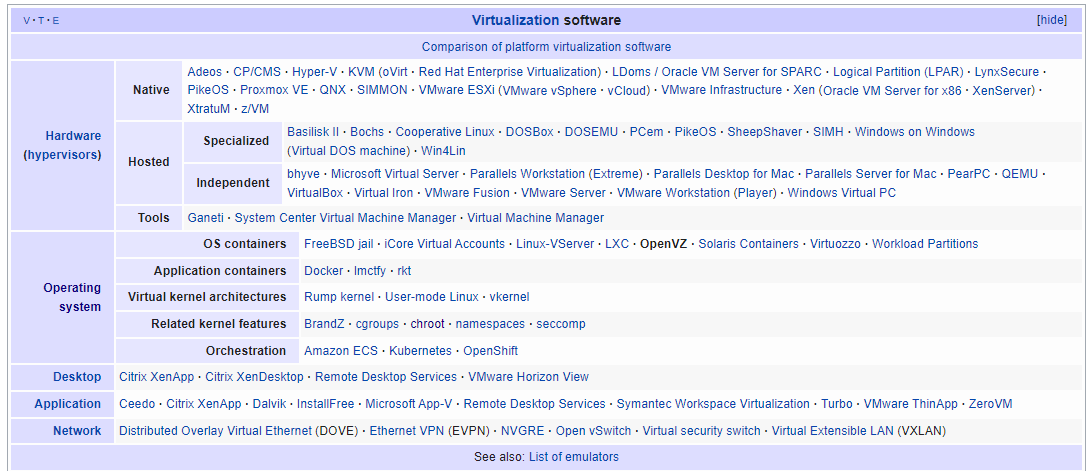Open the Win4Lin link
The width and height of the screenshot is (1092, 471).
(x=443, y=150)
